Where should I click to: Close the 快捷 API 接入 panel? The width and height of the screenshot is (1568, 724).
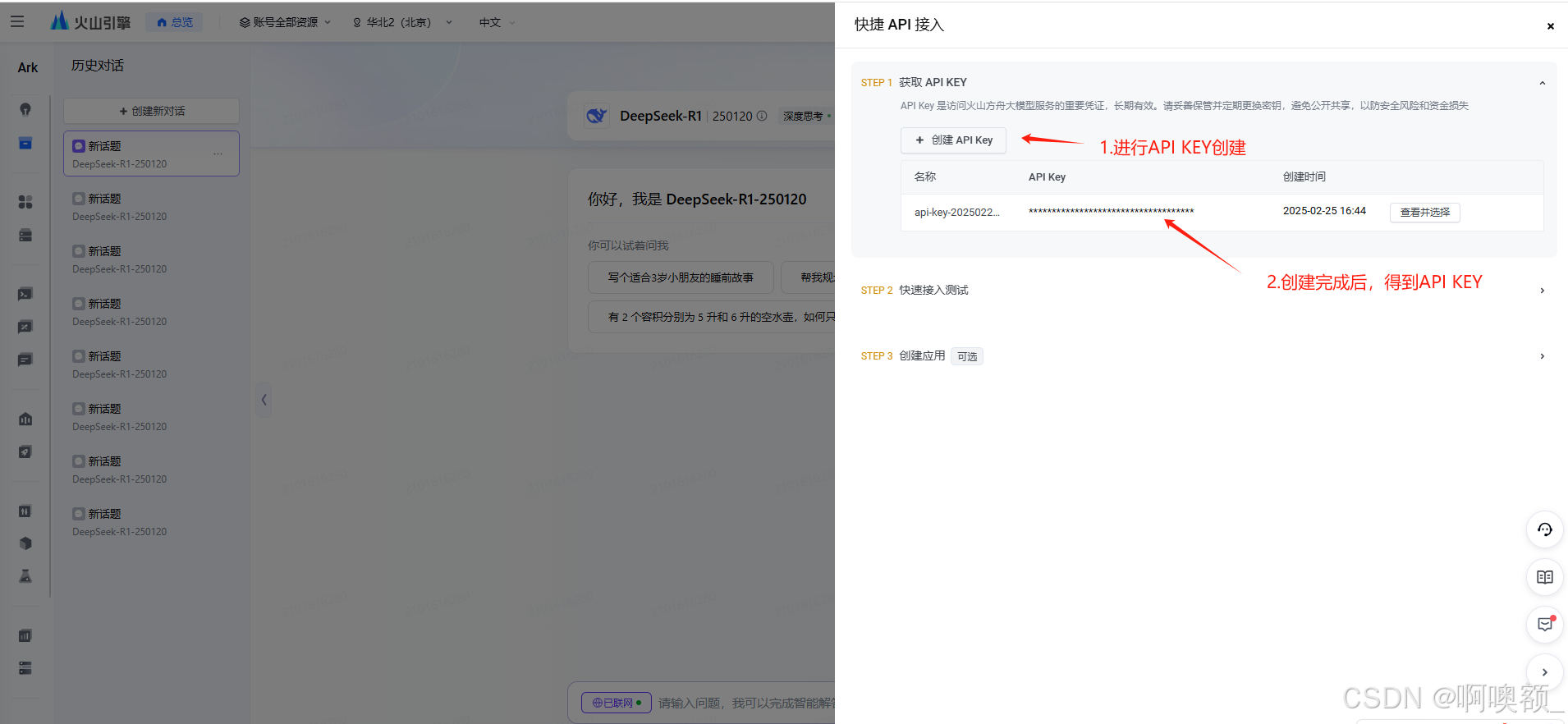pyautogui.click(x=1550, y=26)
